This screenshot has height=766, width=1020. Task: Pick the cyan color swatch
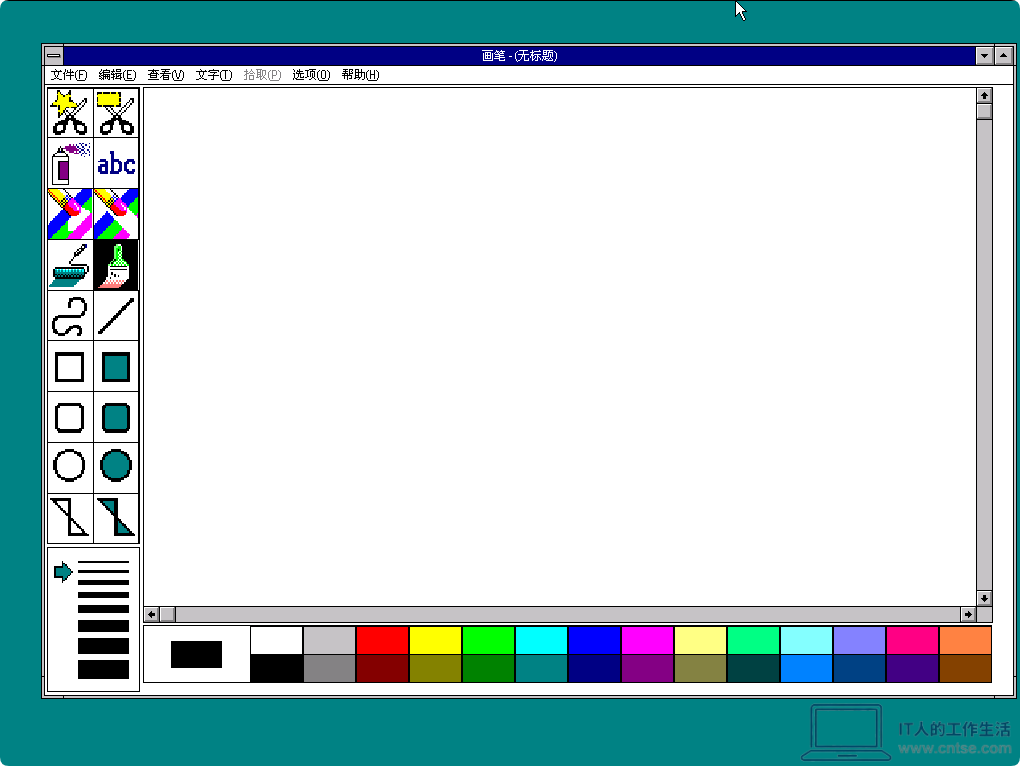click(542, 641)
